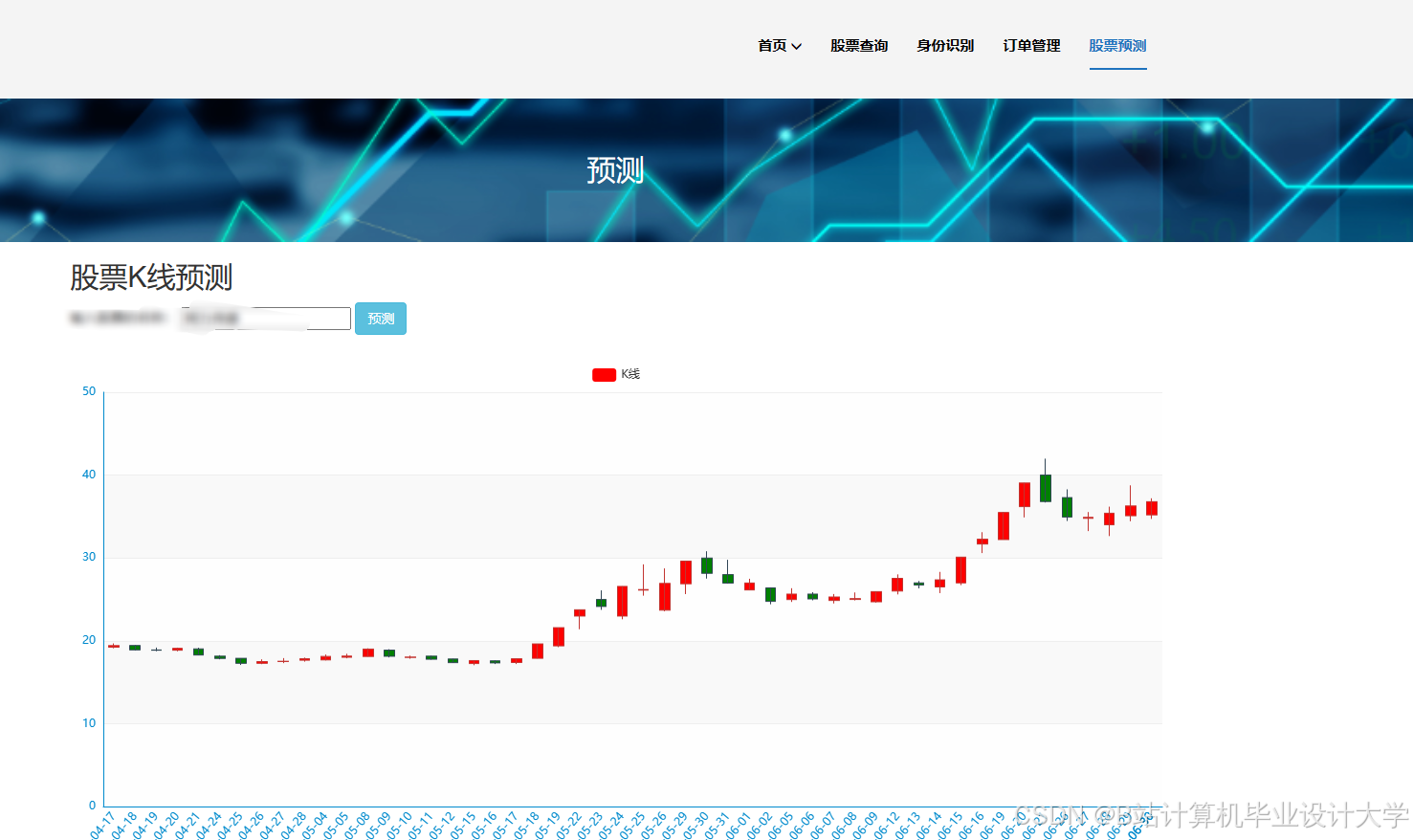1413x840 pixels.
Task: Navigate to the 股票查询 menu item
Action: click(x=858, y=46)
